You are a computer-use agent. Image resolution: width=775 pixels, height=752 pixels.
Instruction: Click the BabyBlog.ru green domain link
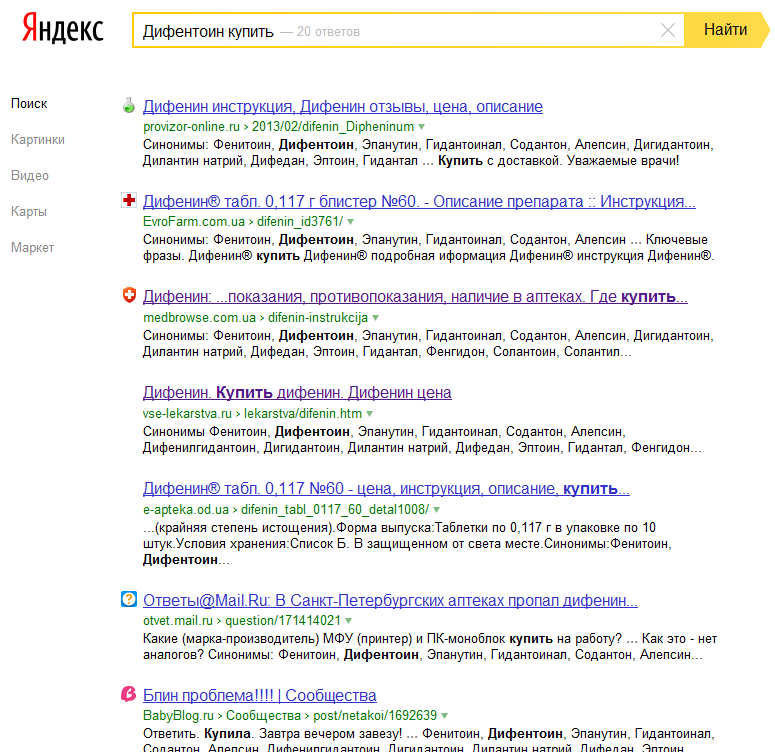point(178,715)
